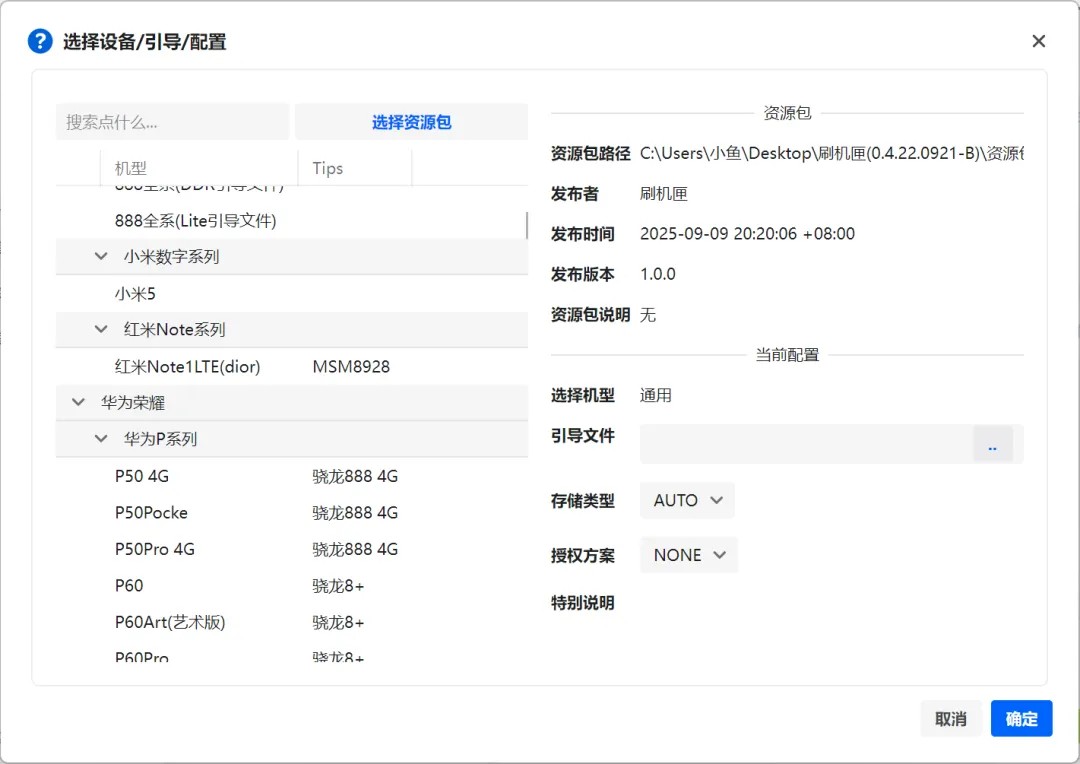Select the 'P50Pro 4G' device row
The image size is (1080, 764).
tap(291, 549)
